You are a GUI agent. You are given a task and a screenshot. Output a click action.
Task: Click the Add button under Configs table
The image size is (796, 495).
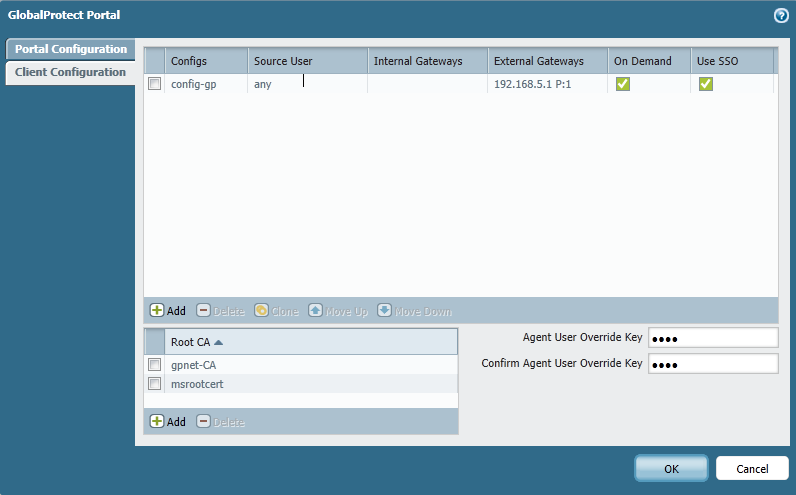click(168, 311)
